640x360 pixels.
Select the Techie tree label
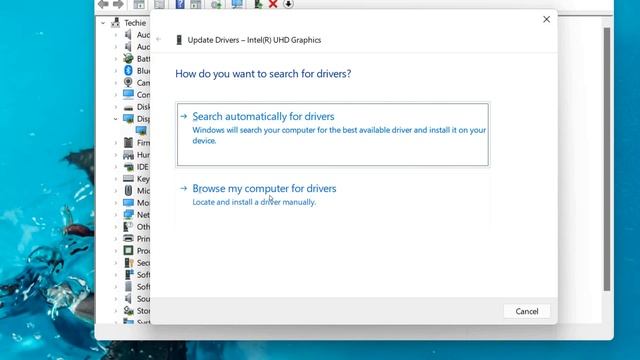tap(135, 23)
